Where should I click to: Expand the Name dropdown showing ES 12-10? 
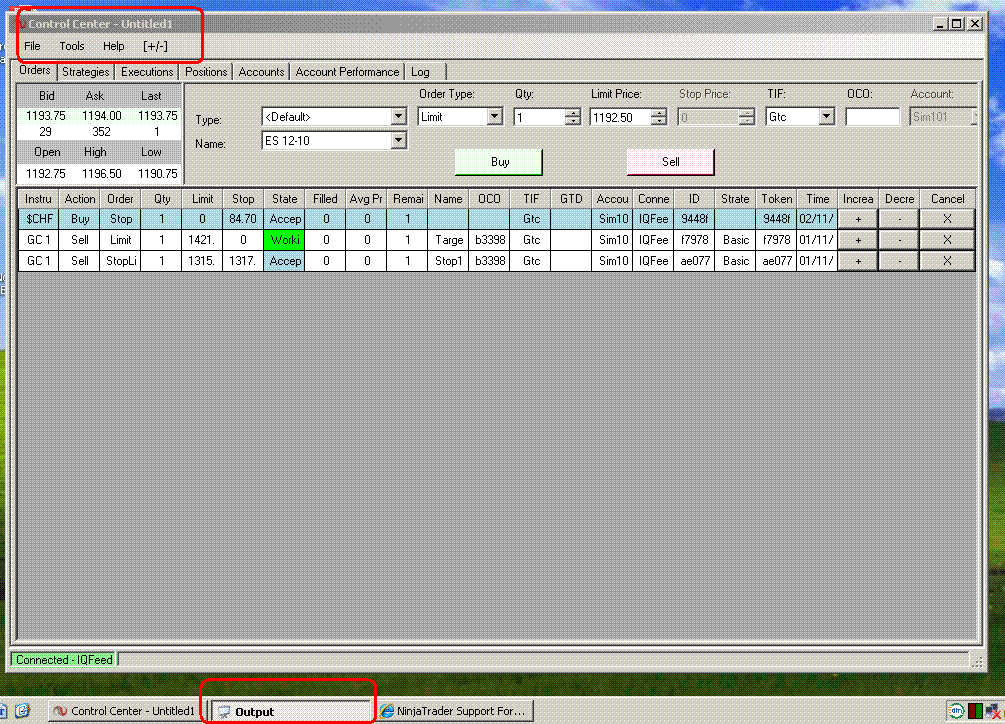(x=398, y=140)
